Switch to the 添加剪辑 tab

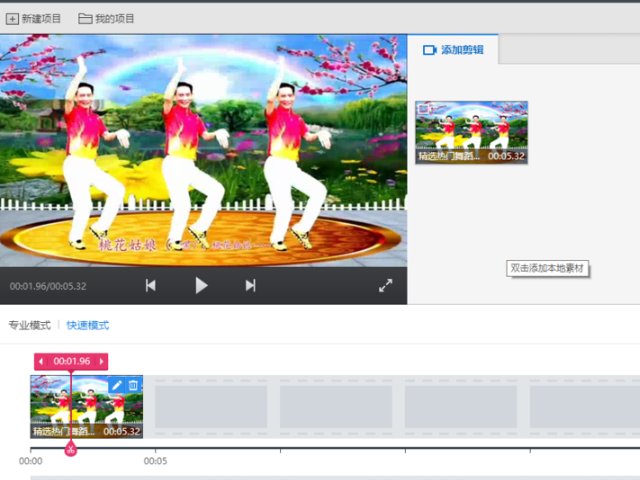(453, 49)
